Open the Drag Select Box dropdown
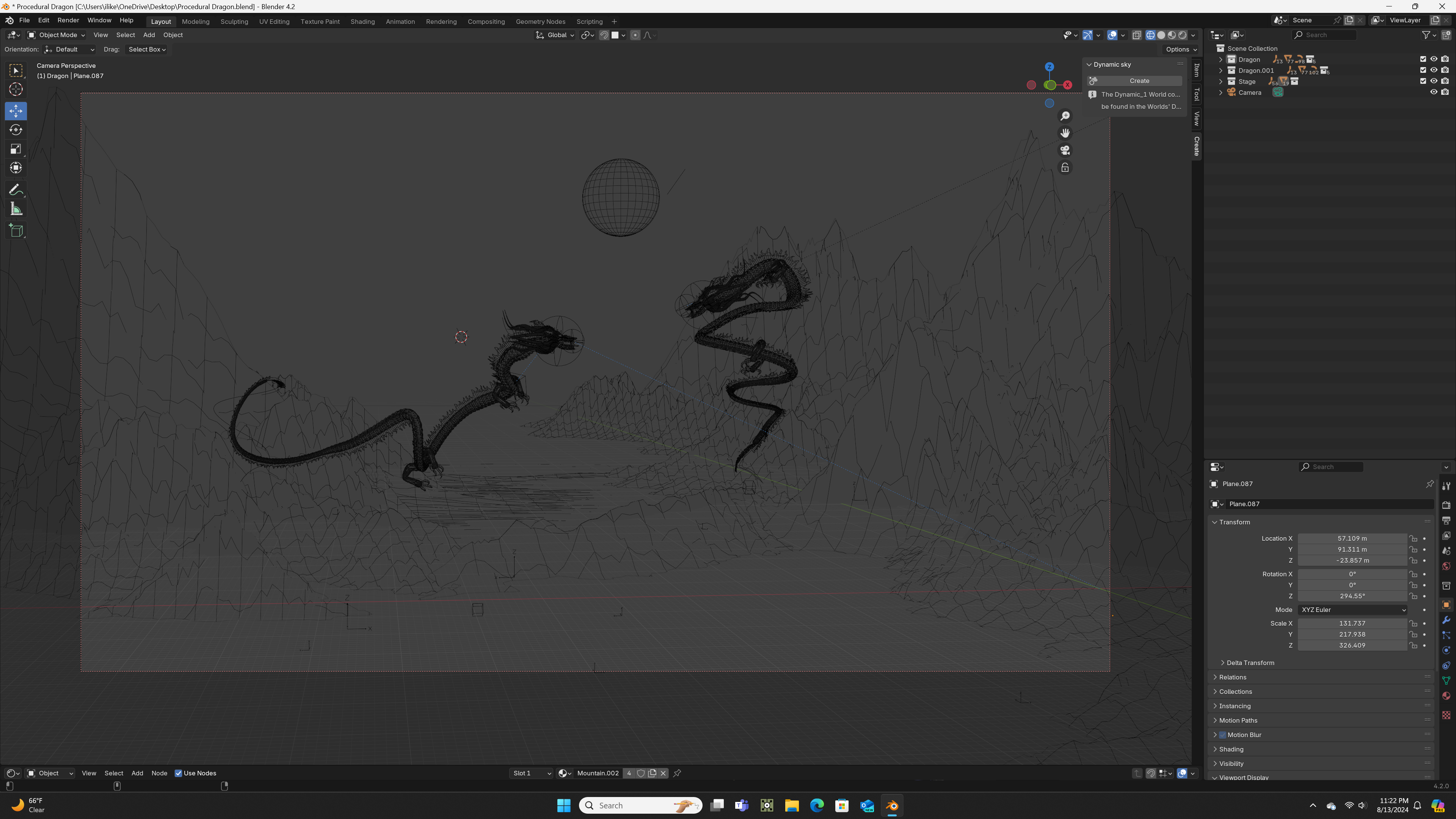The height and width of the screenshot is (819, 1456). 147,49
